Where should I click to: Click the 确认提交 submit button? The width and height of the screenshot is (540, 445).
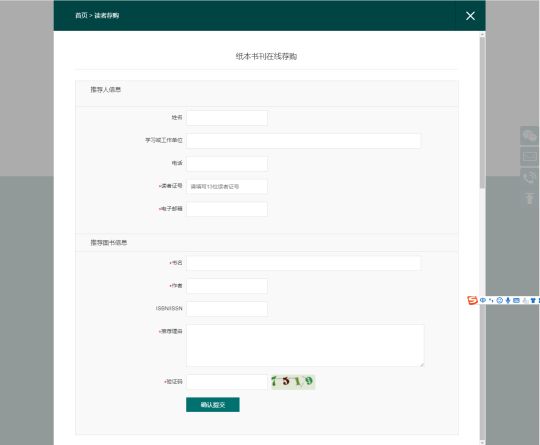pyautogui.click(x=213, y=405)
